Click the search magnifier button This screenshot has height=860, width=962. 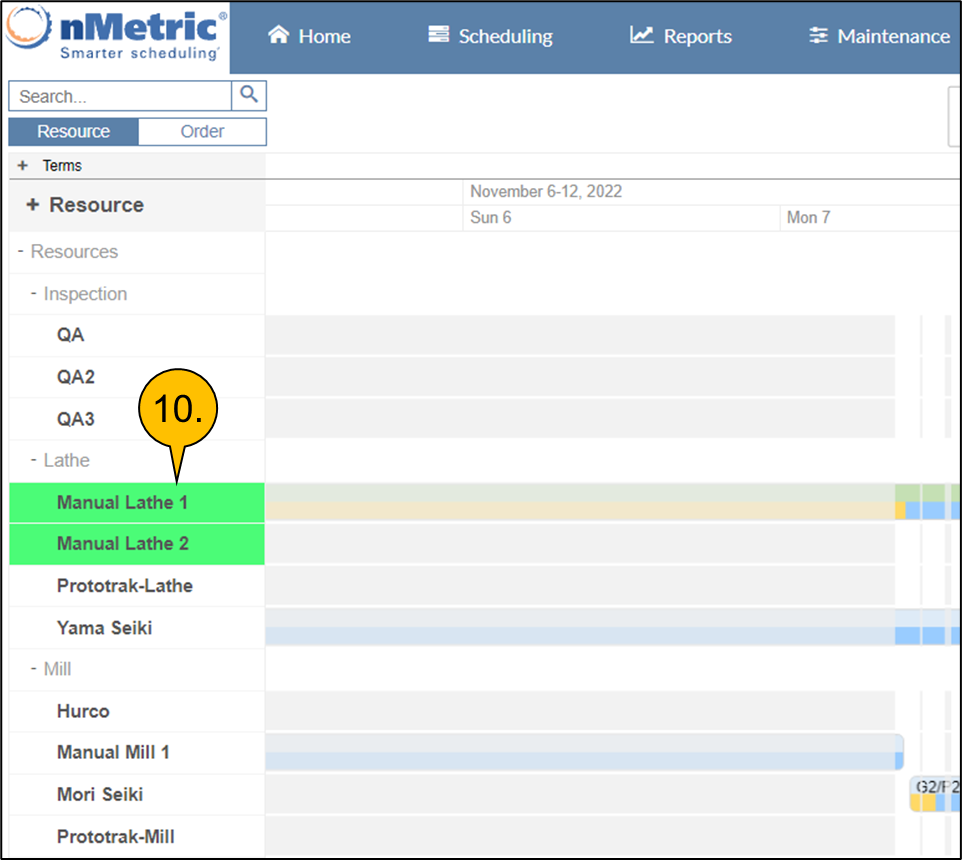248,95
